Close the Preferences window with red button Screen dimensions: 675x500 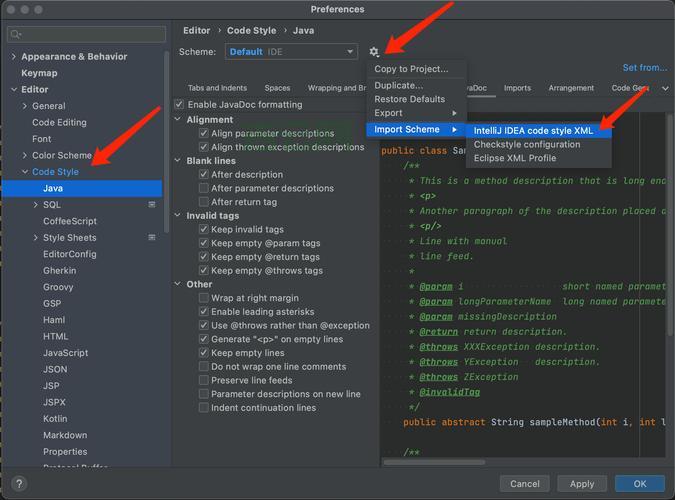pos(13,9)
